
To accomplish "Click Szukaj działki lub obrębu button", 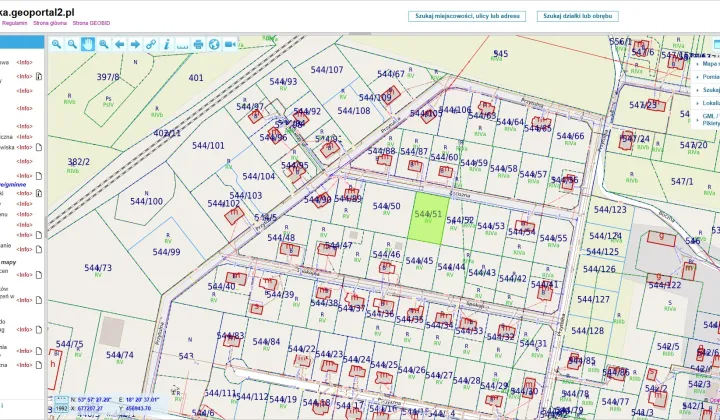I will pyautogui.click(x=579, y=16).
